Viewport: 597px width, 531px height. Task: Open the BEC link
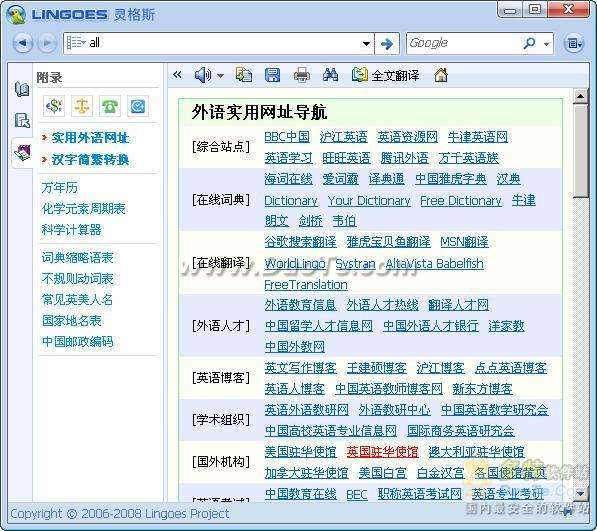[x=357, y=494]
